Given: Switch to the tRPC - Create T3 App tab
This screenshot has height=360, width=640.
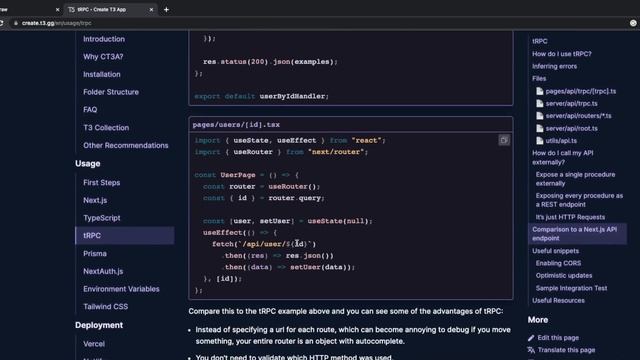Looking at the screenshot, I should pos(110,9).
